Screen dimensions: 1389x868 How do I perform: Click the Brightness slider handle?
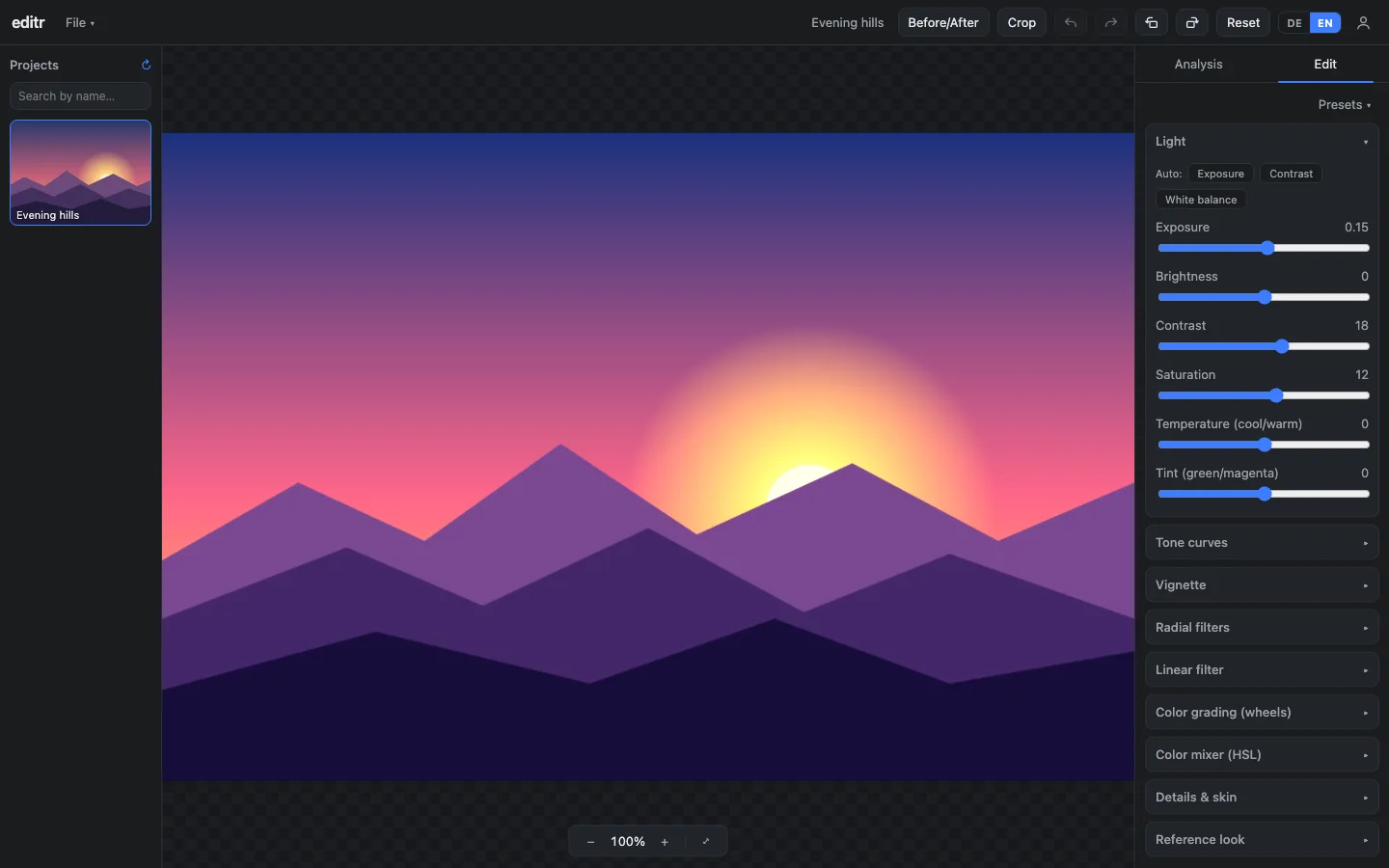(x=1265, y=297)
